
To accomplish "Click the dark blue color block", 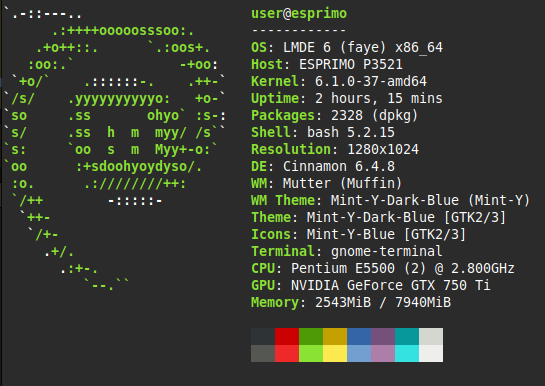I will (x=359, y=336).
